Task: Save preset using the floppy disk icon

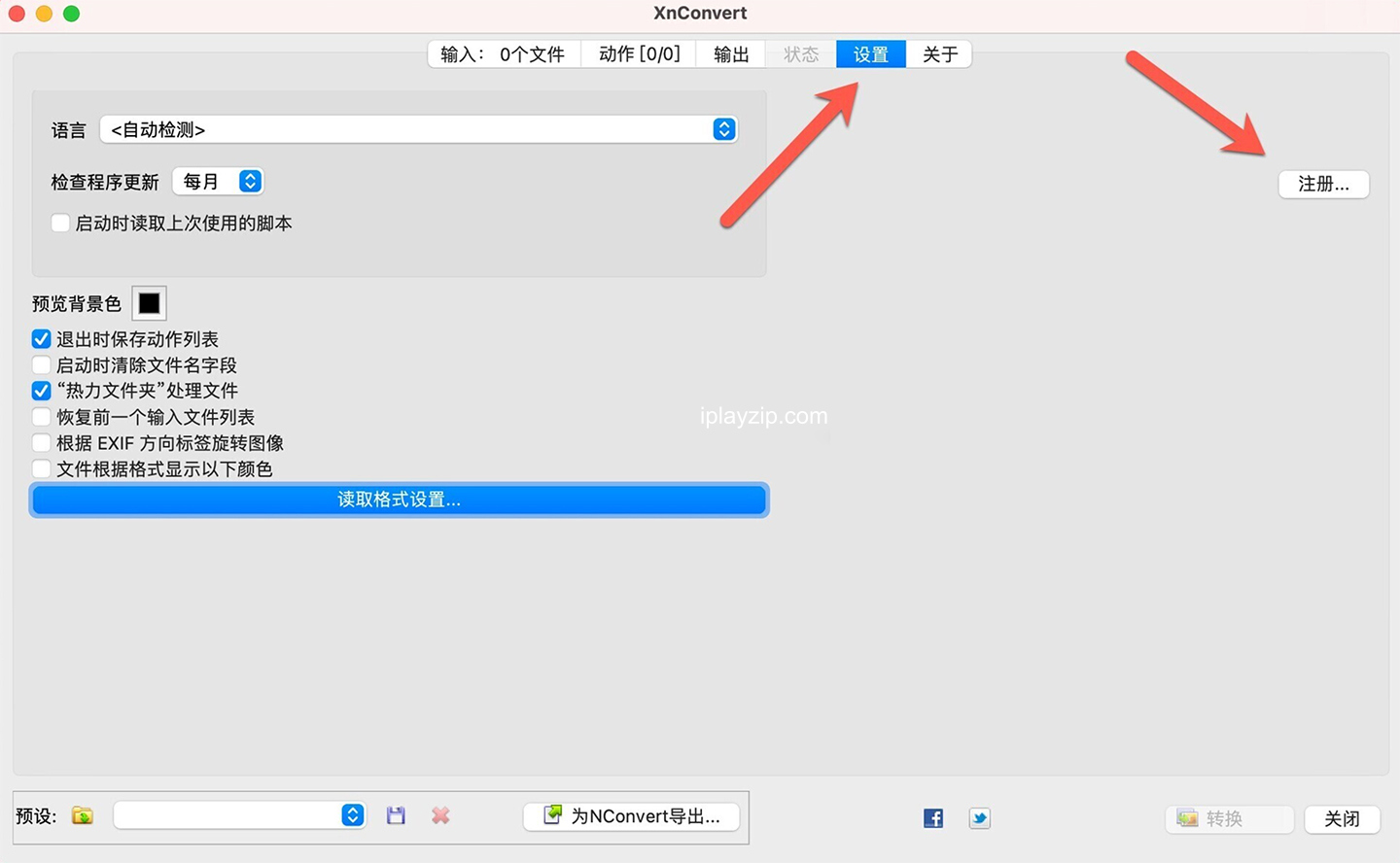Action: pos(396,815)
